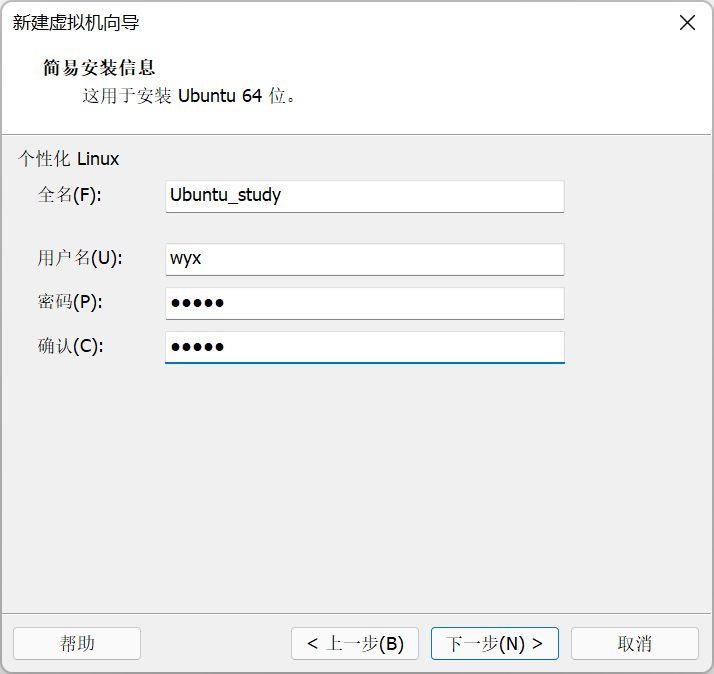Click the 新建虚拟机向导 window title text
This screenshot has height=674, width=714.
75,23
